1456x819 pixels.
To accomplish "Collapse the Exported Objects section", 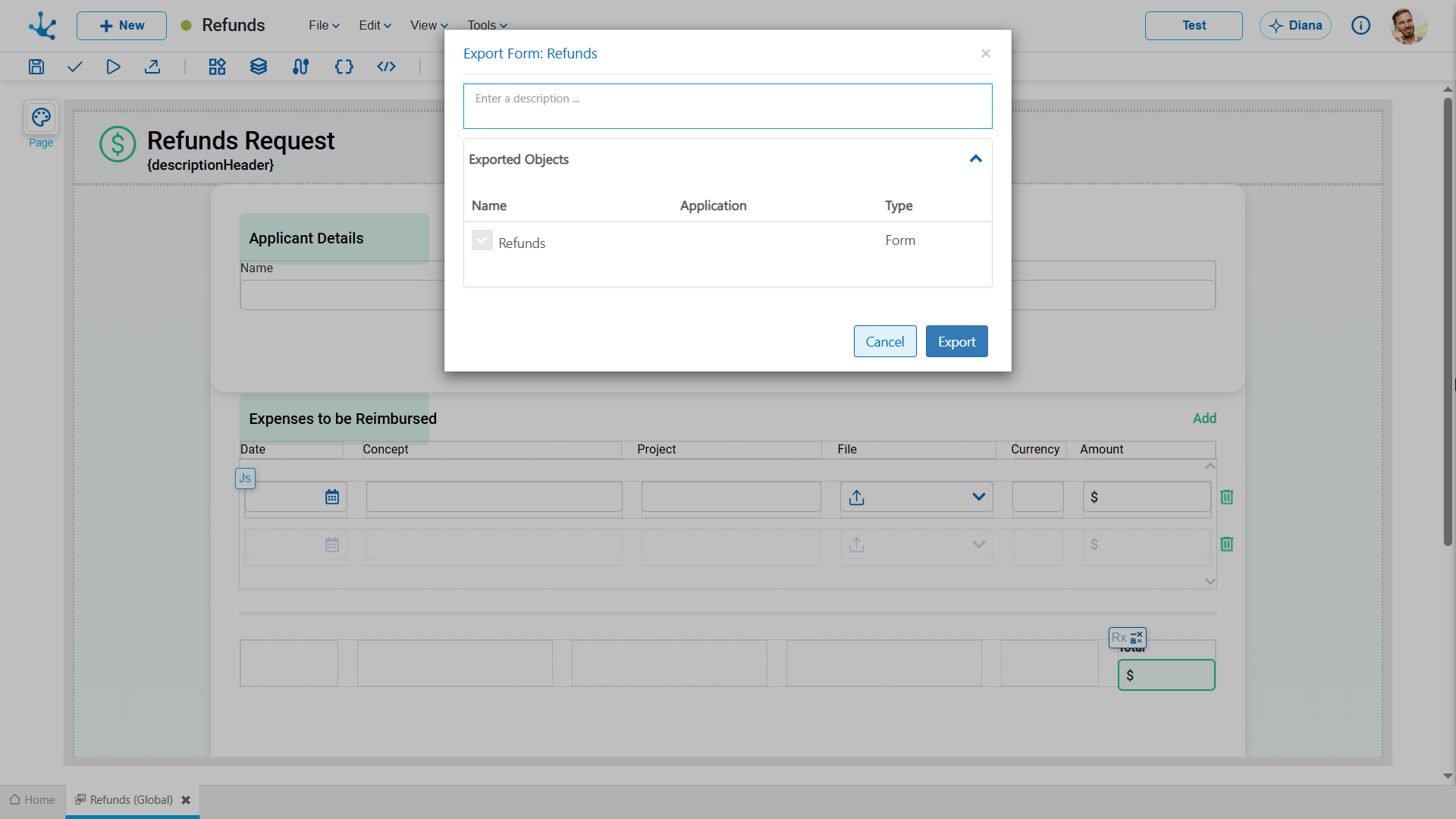I will click(x=976, y=159).
